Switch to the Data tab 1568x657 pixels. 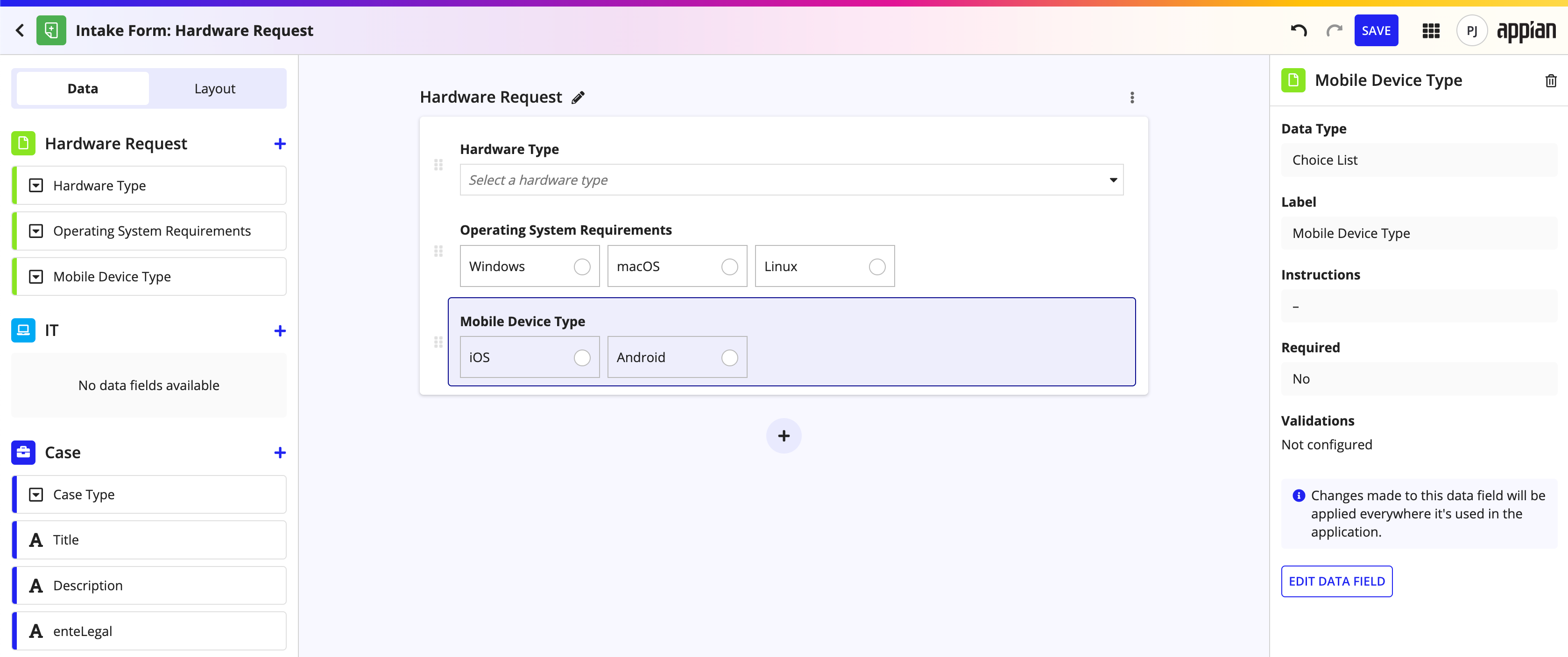[x=83, y=89]
